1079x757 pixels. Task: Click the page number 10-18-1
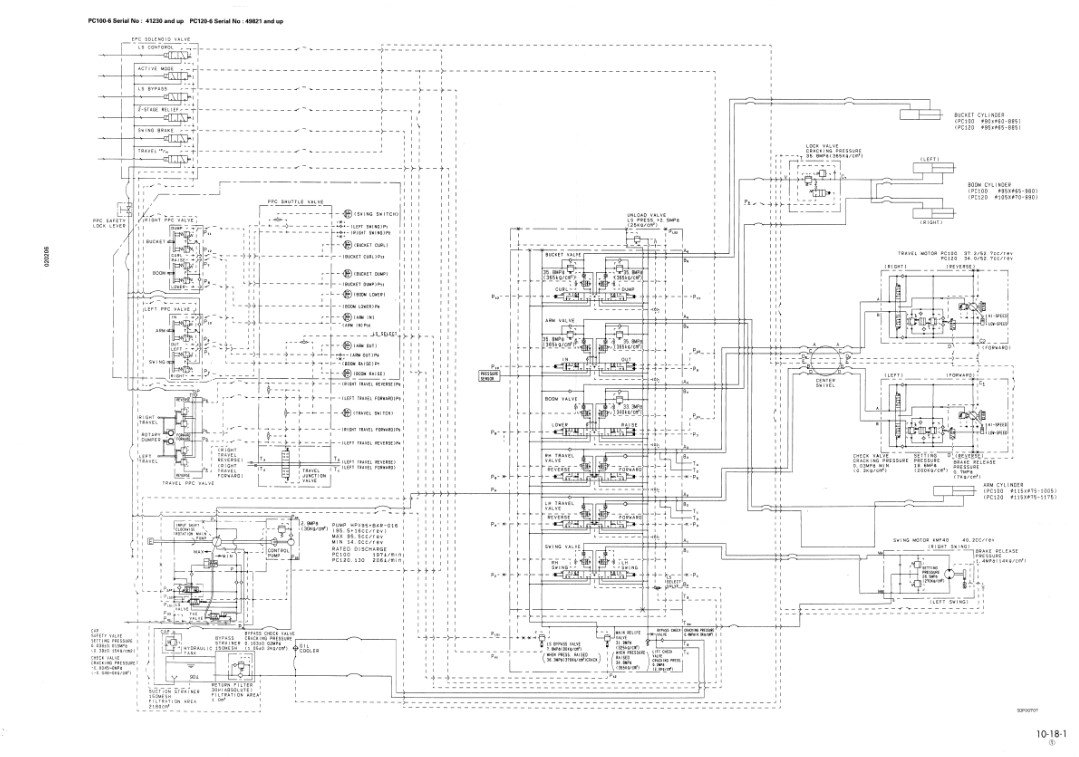pos(1050,732)
